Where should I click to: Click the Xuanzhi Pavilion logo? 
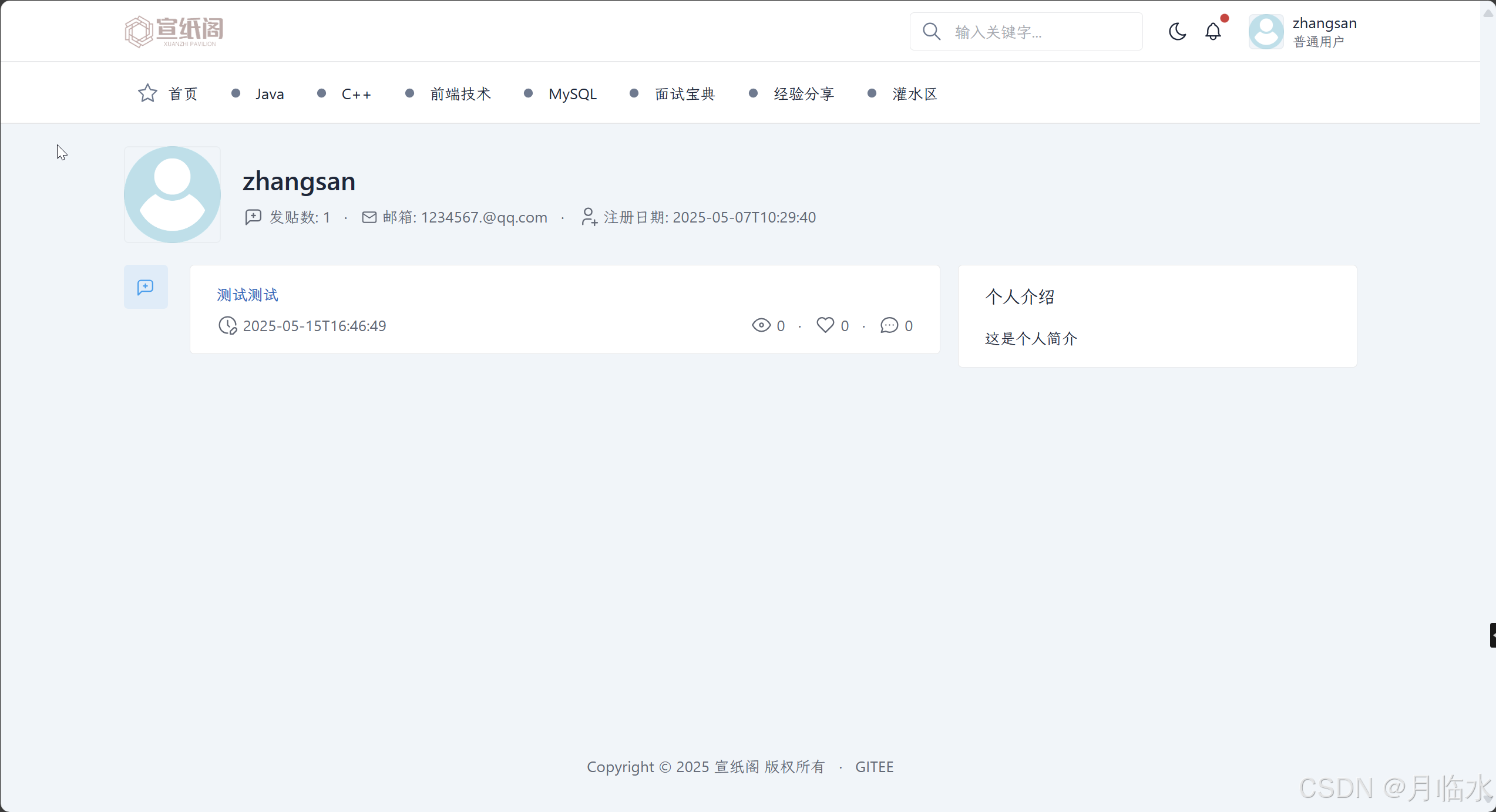(x=174, y=32)
